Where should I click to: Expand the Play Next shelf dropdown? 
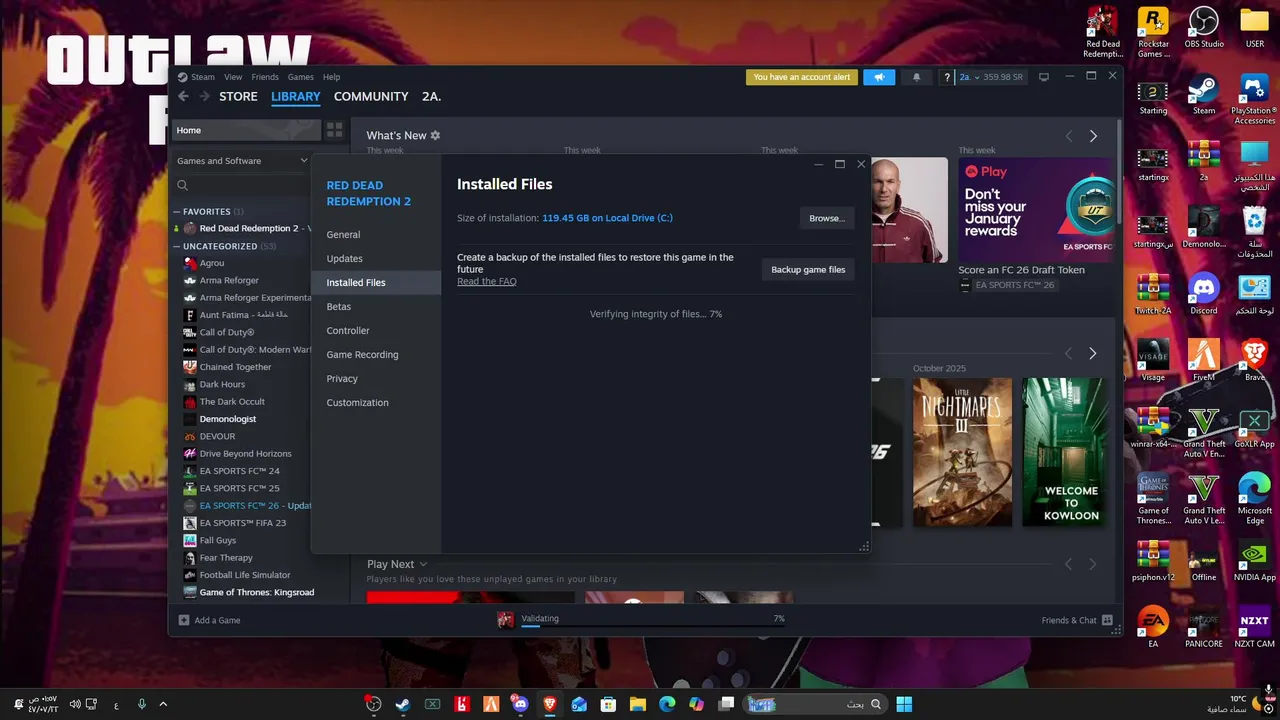[x=423, y=564]
